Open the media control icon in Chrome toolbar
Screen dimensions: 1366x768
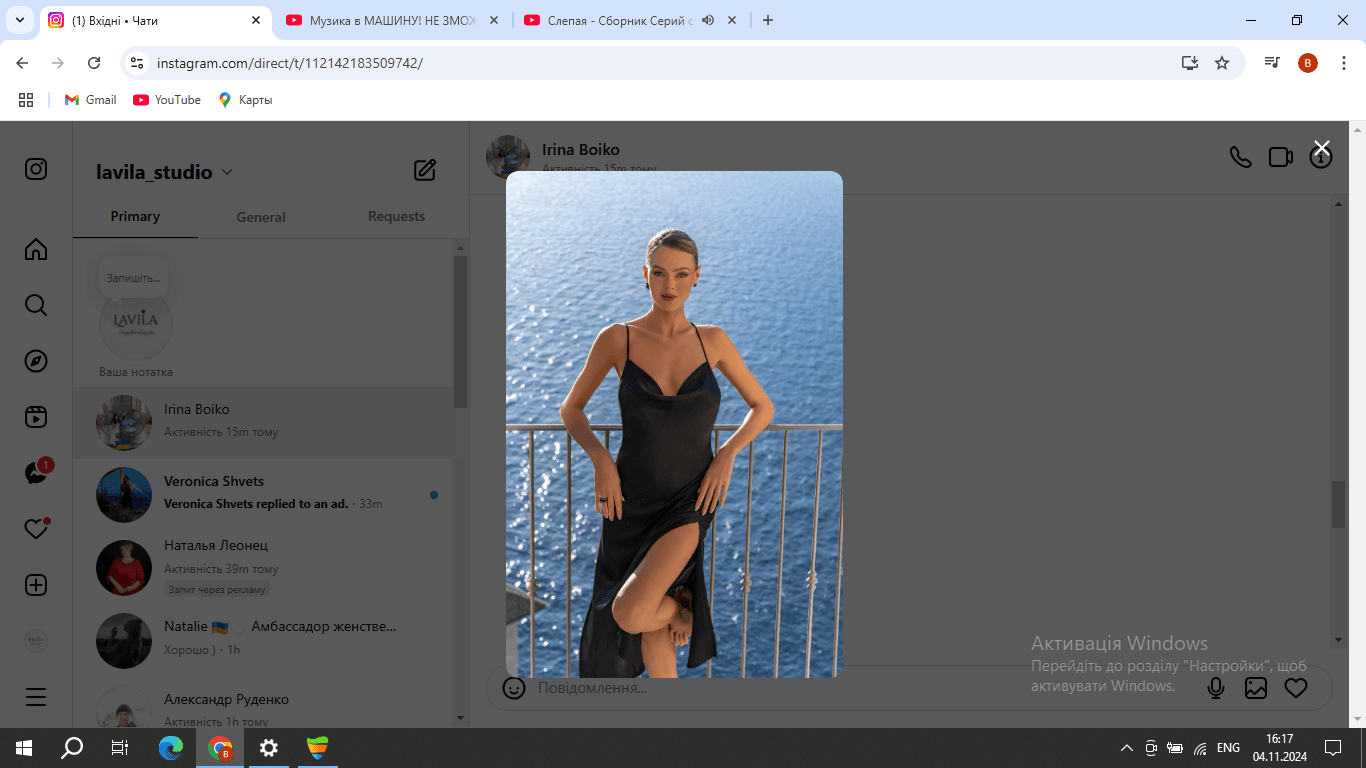(1272, 63)
